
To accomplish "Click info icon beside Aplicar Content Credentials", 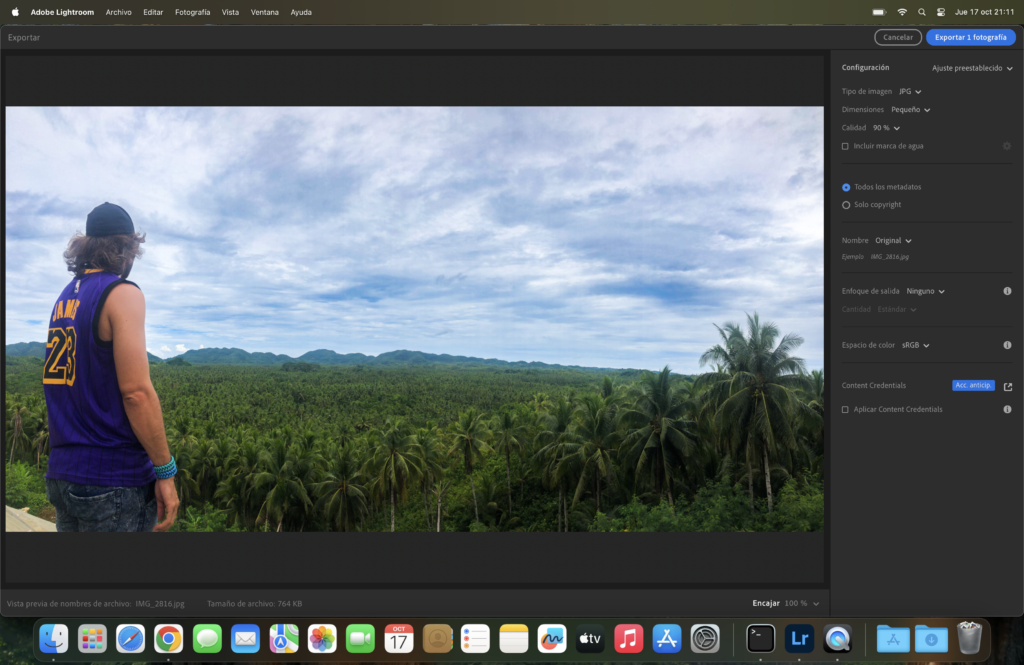I will coord(1007,409).
